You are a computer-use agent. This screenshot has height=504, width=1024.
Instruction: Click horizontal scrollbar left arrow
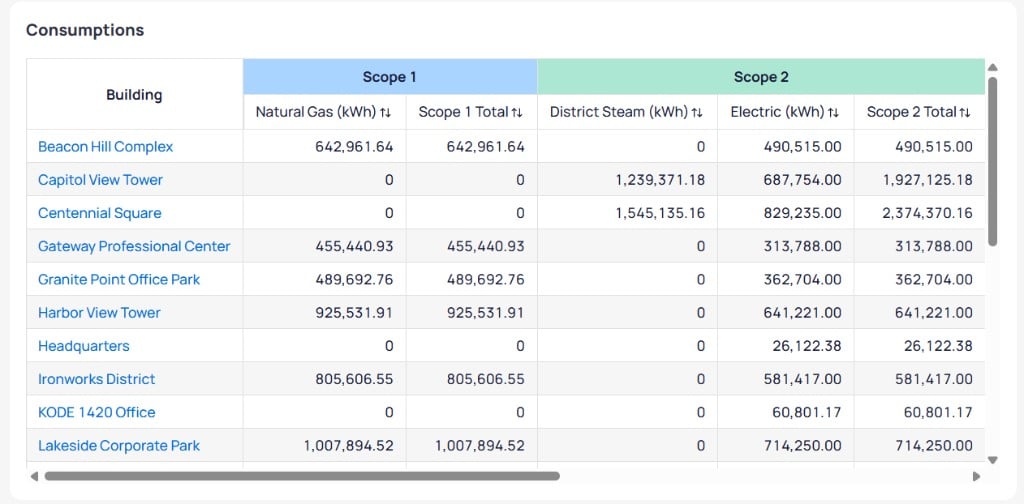(x=34, y=477)
